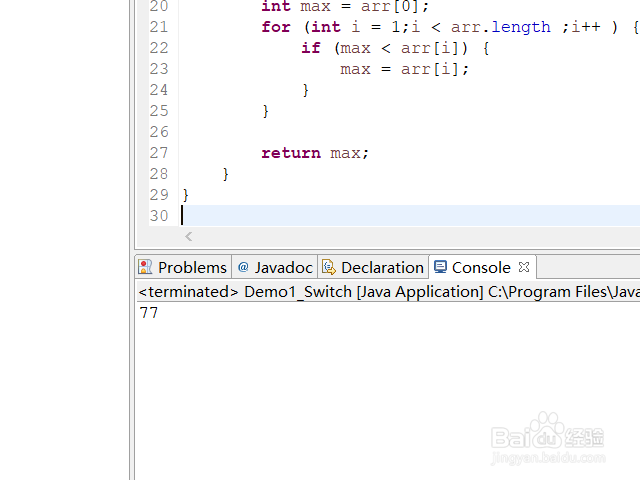The height and width of the screenshot is (480, 640).
Task: Switch to the Declaration tab
Action: coord(373,268)
